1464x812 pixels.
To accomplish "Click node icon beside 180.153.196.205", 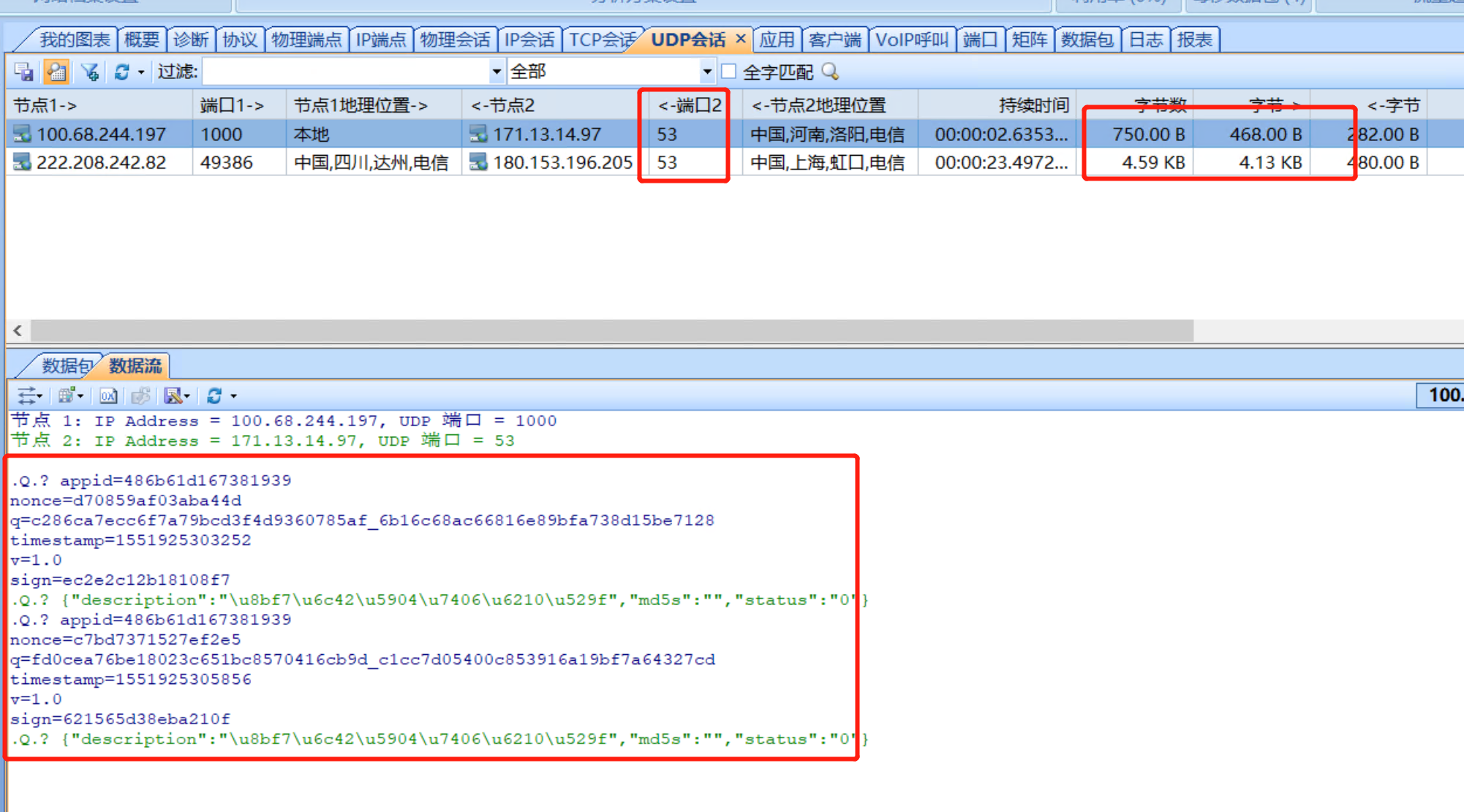I will tap(478, 162).
